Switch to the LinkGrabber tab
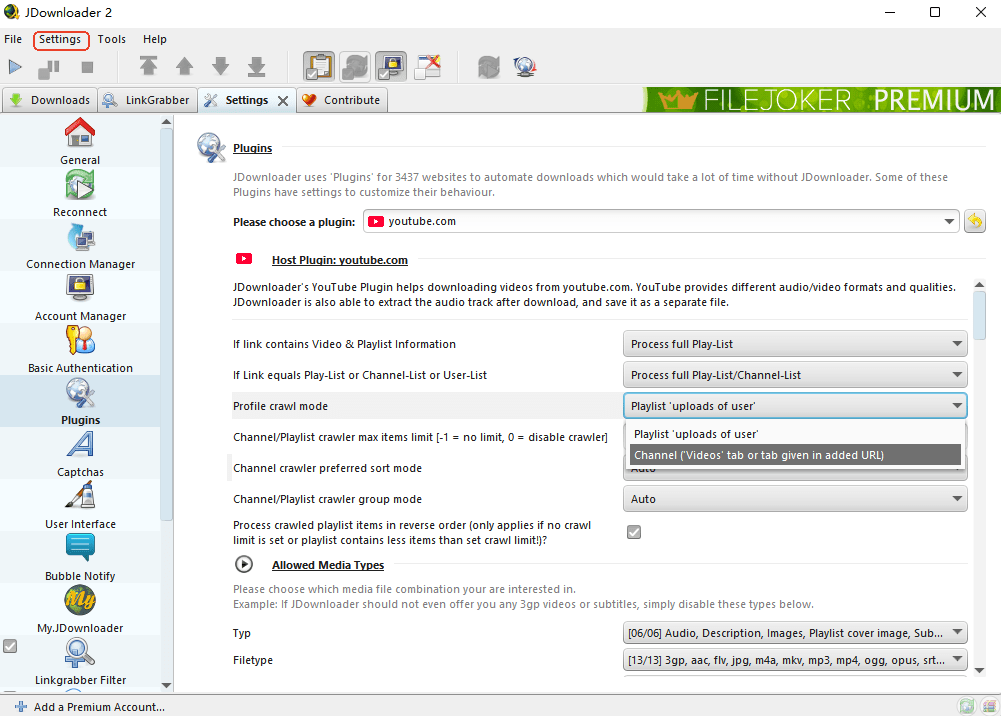 (147, 100)
